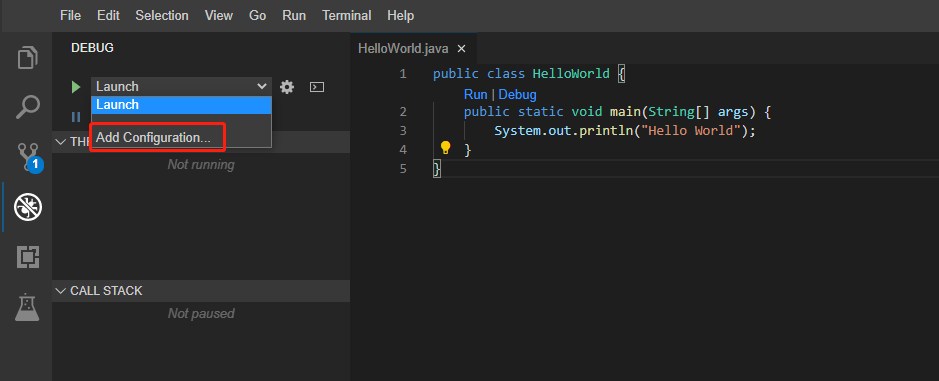
Task: Open the Explorer files icon
Action: pyautogui.click(x=28, y=58)
